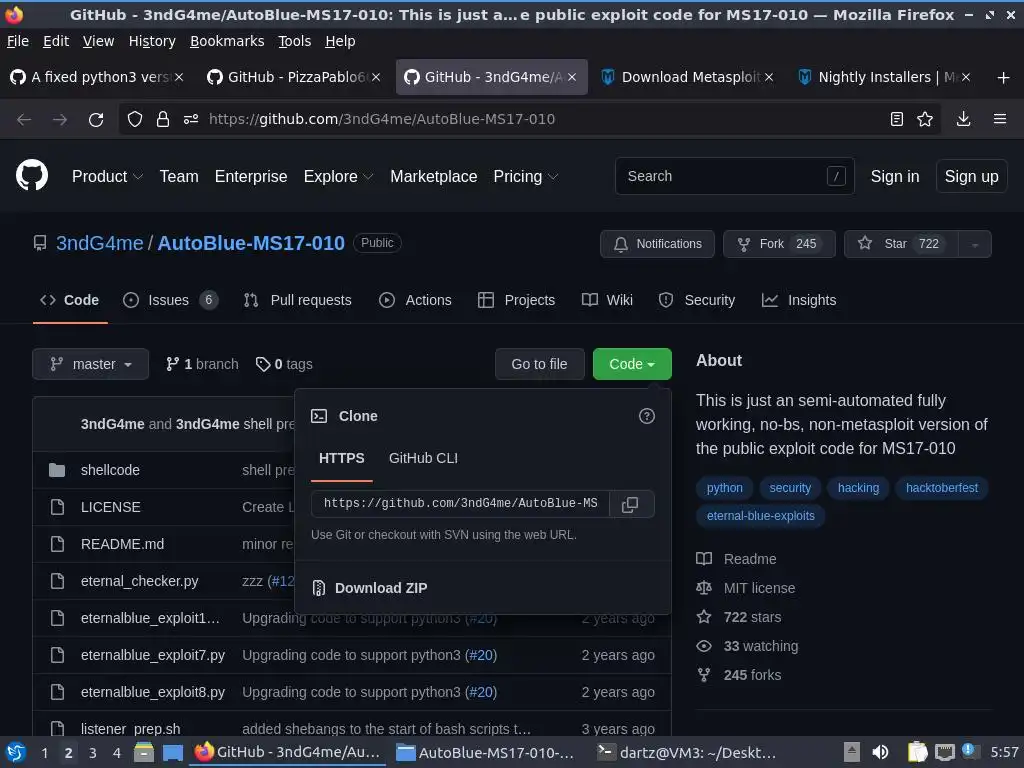Close the Download Metasploit tab

pyautogui.click(x=769, y=77)
